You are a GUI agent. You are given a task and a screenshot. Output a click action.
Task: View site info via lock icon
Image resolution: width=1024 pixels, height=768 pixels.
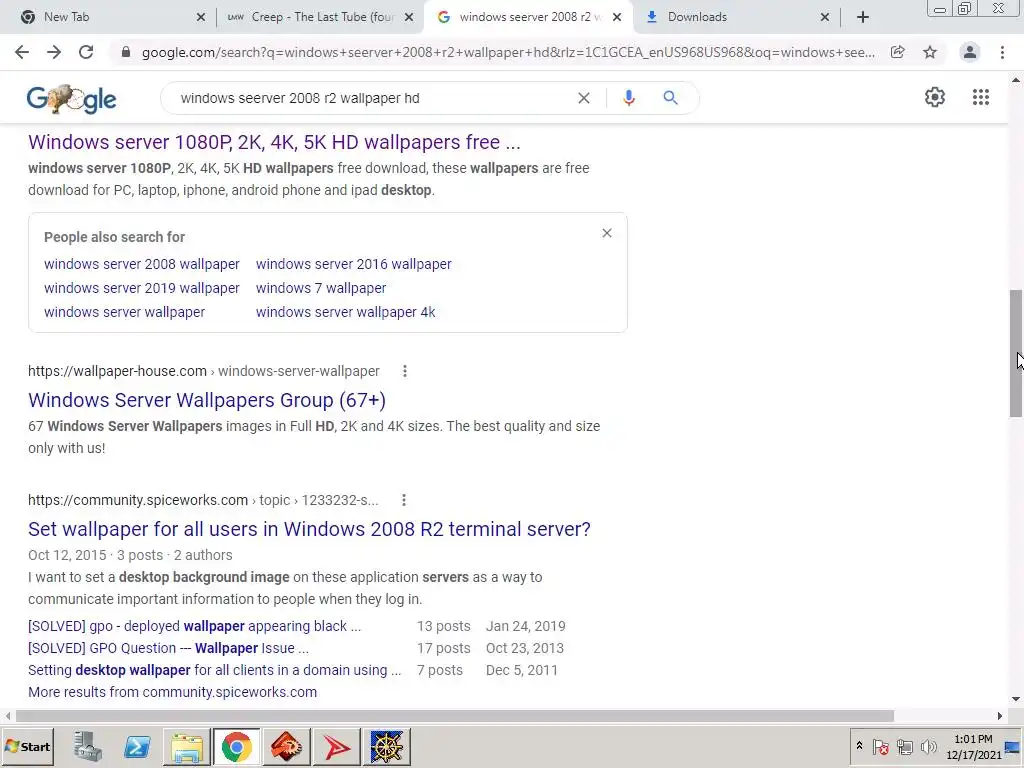point(126,52)
